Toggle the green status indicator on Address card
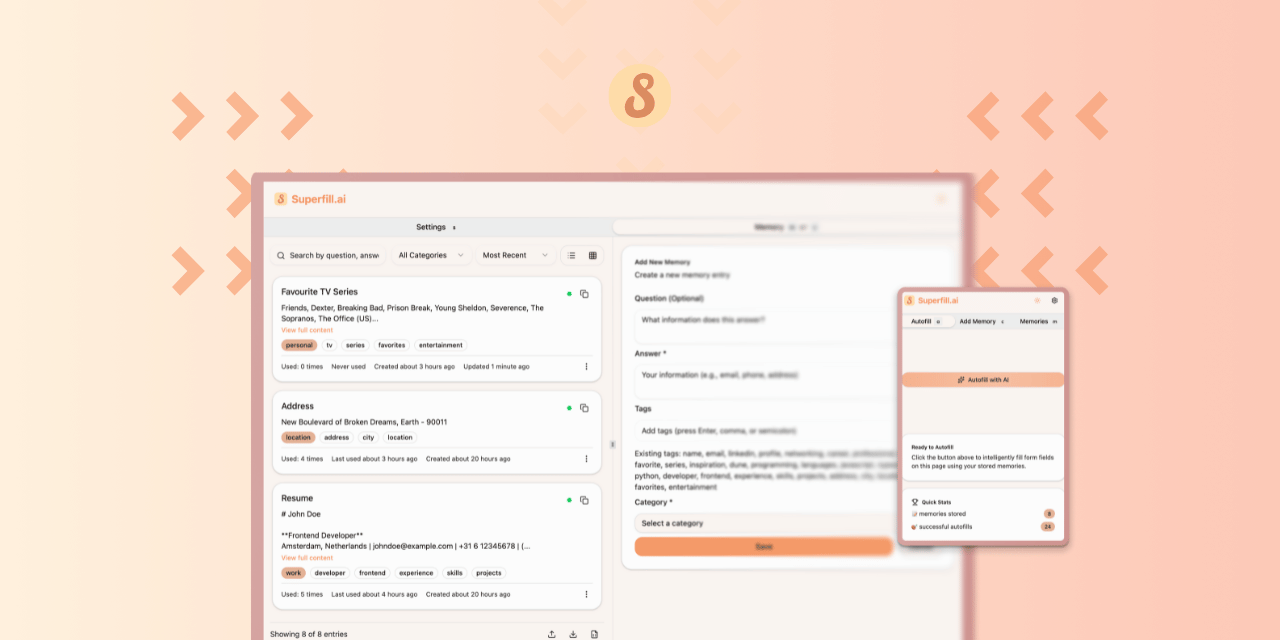Image resolution: width=1280 pixels, height=640 pixels. pos(570,408)
